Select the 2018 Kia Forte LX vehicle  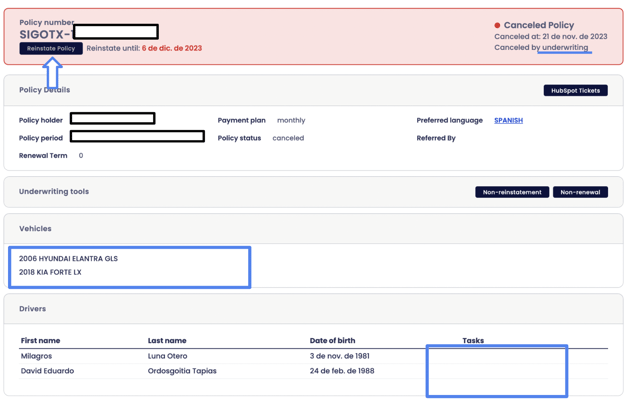[x=50, y=272]
